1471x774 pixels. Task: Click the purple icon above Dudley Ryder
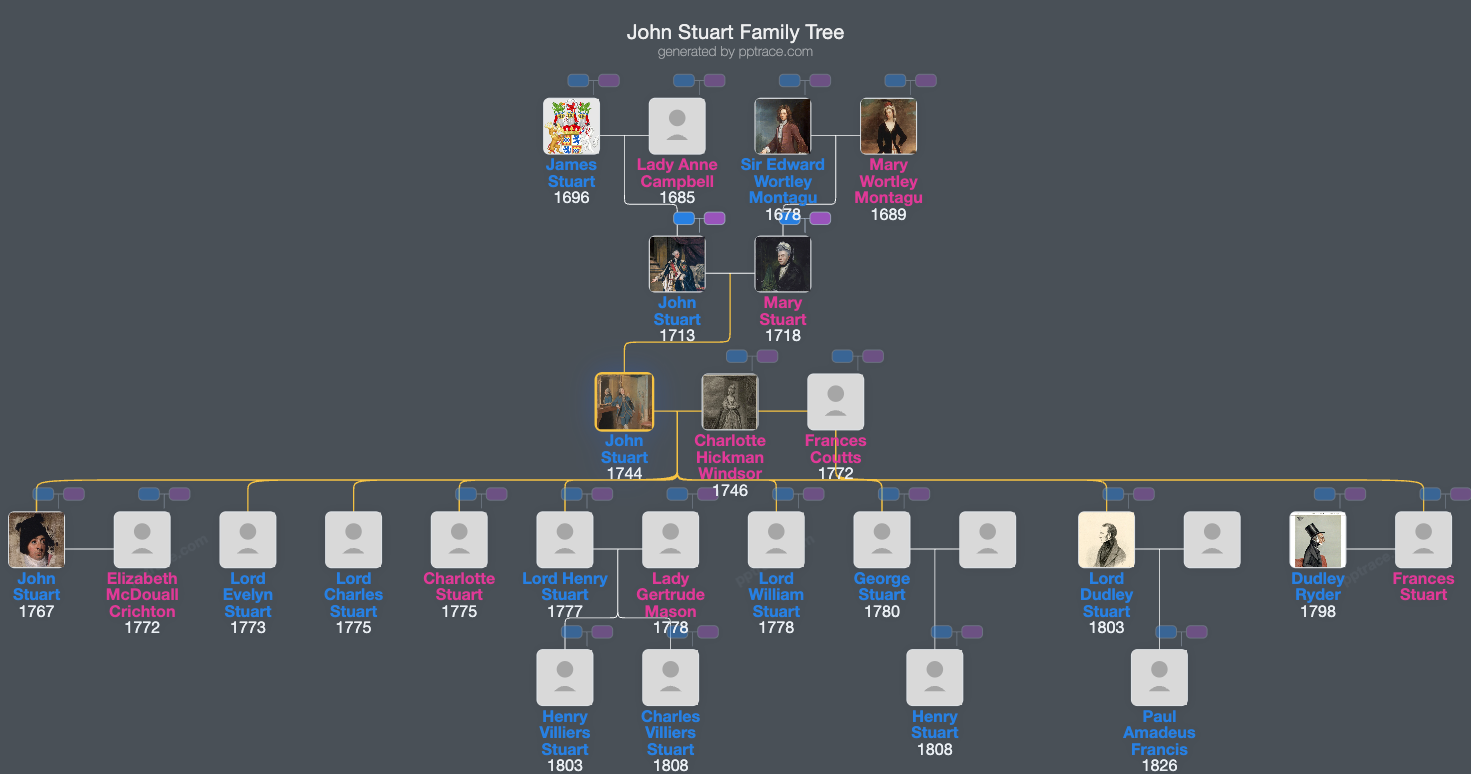point(1353,492)
